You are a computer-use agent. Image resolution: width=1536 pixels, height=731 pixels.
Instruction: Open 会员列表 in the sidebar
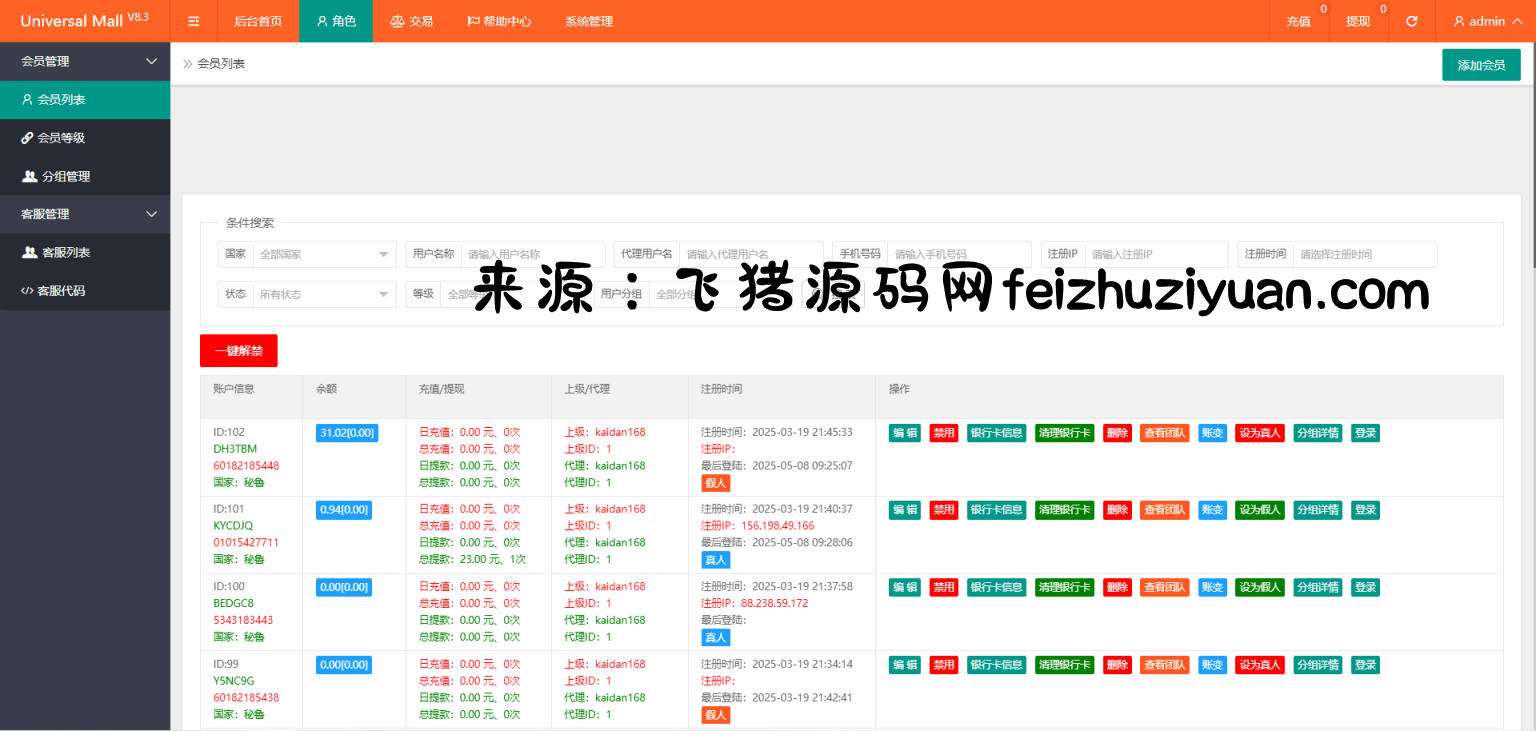point(61,100)
